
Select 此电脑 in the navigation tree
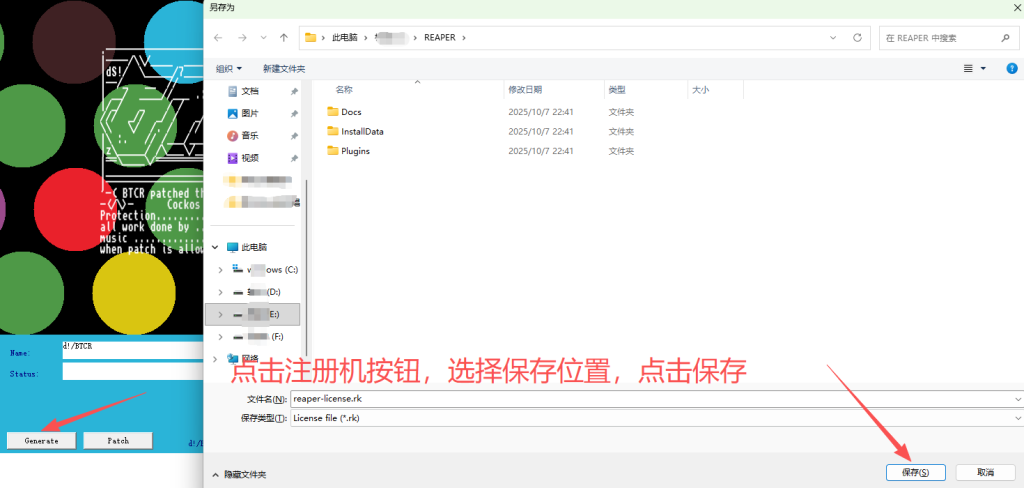[254, 248]
